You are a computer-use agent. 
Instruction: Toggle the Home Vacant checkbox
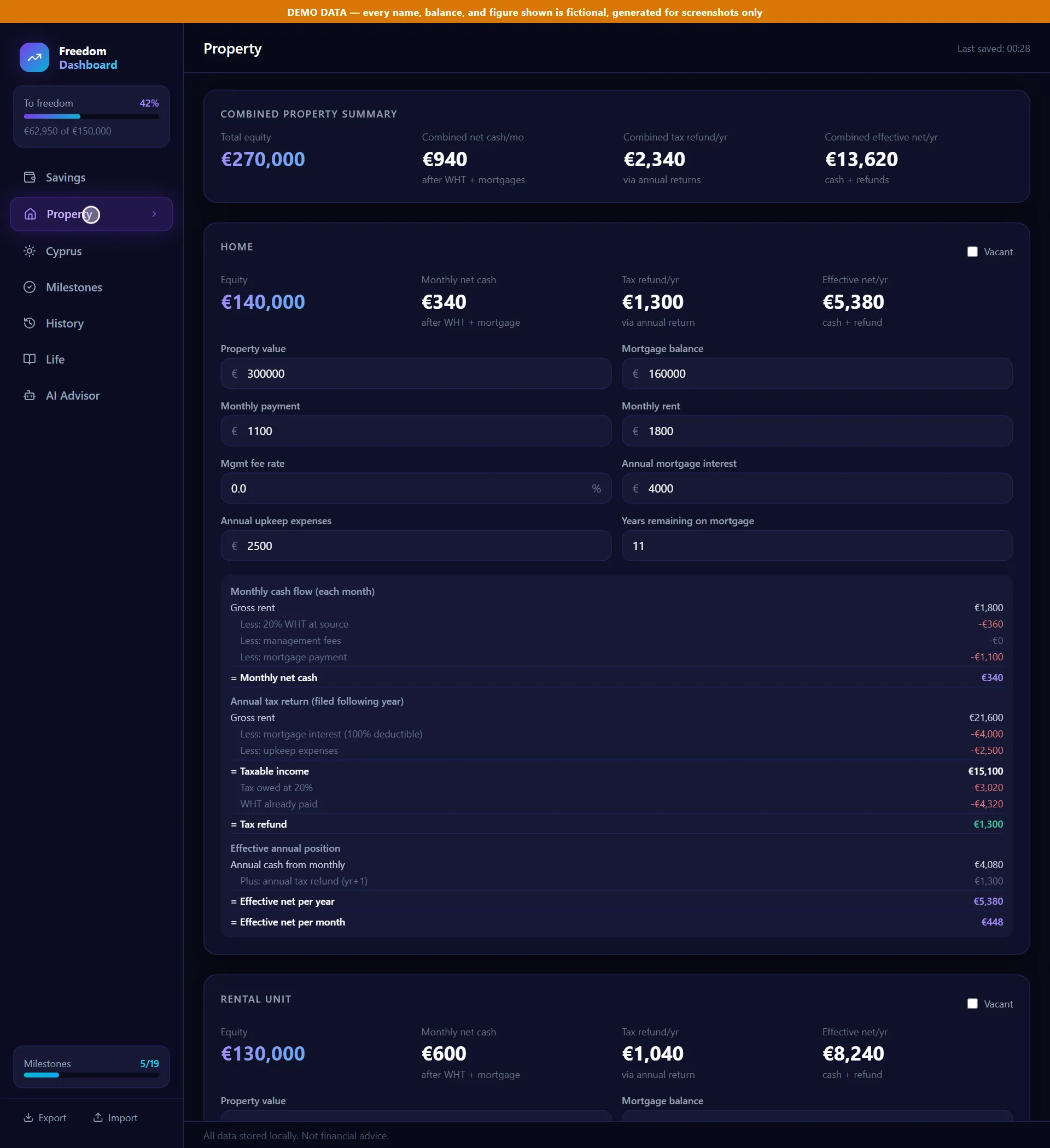point(972,251)
